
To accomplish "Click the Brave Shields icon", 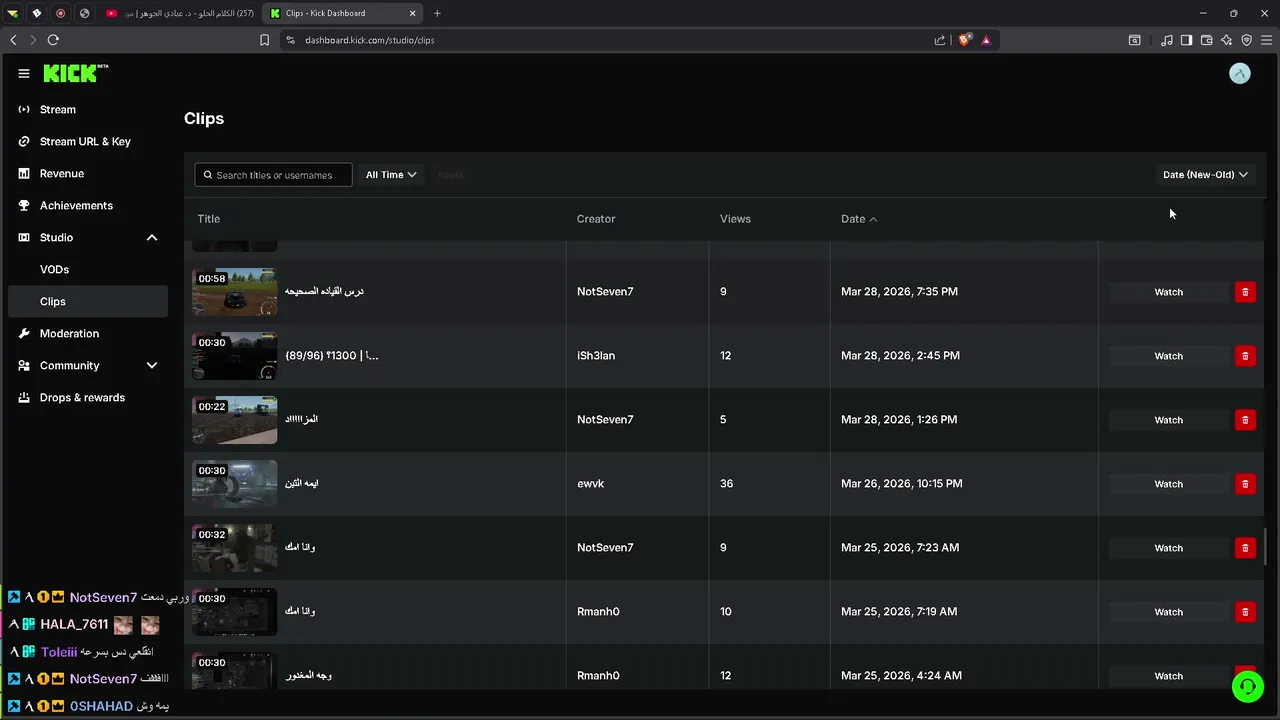I will click(964, 40).
